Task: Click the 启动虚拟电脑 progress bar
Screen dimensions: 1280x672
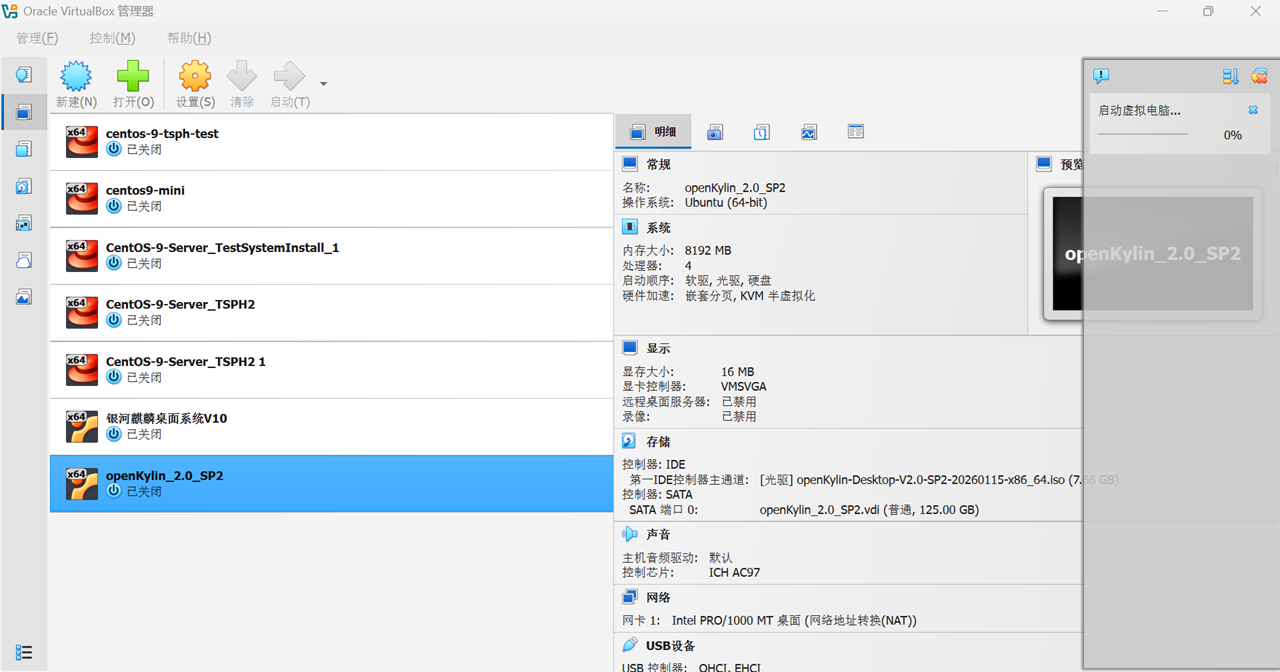Action: point(1143,134)
